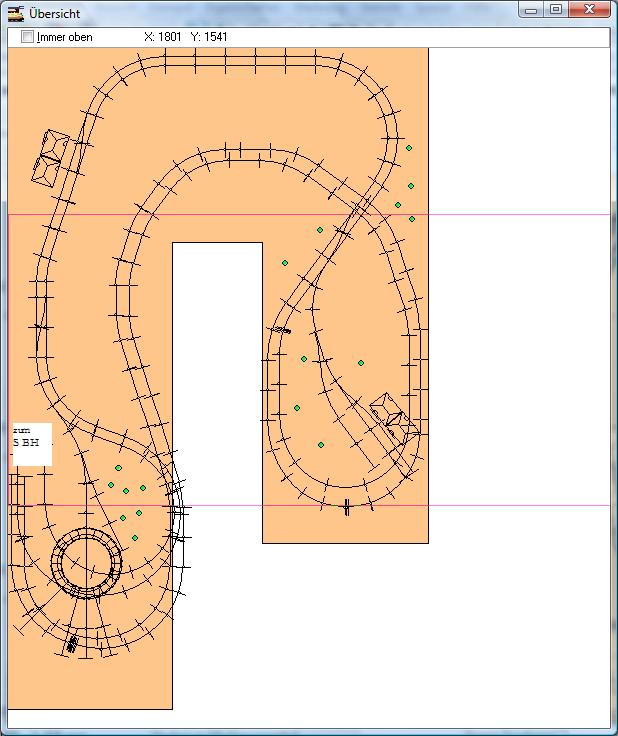The width and height of the screenshot is (618, 736).
Task: Select the turntable center on the layout
Action: pyautogui.click(x=87, y=564)
